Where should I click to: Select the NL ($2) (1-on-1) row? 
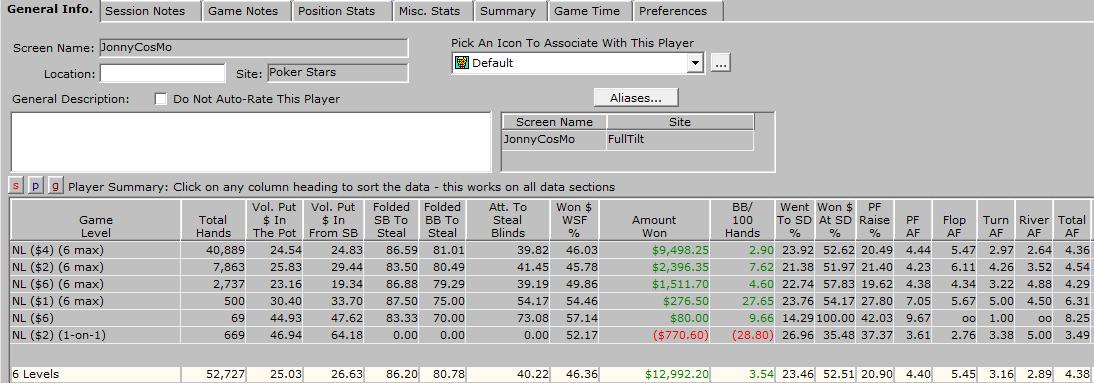click(x=550, y=336)
